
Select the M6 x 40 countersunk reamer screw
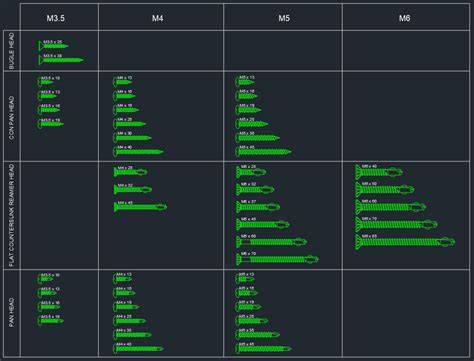379,172
